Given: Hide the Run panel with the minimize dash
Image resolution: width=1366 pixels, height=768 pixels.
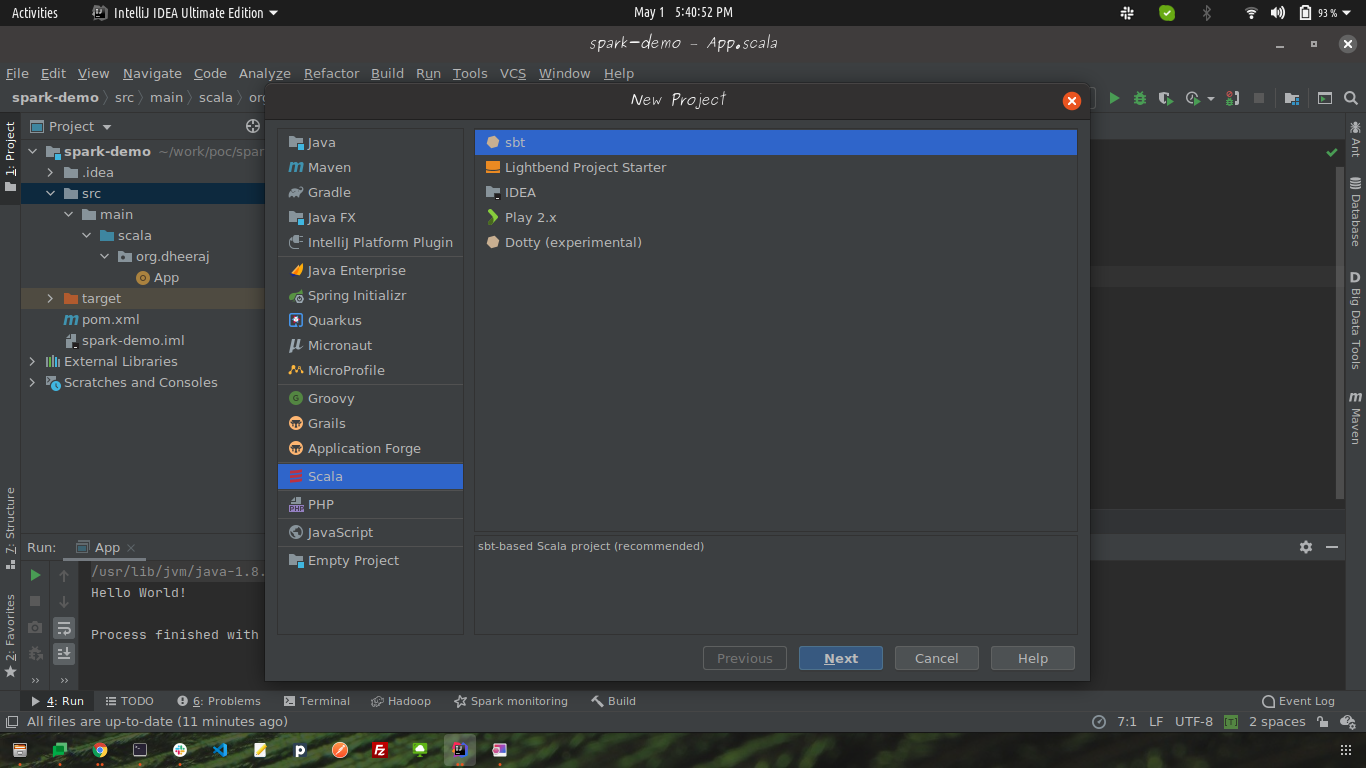Looking at the screenshot, I should point(1332,547).
